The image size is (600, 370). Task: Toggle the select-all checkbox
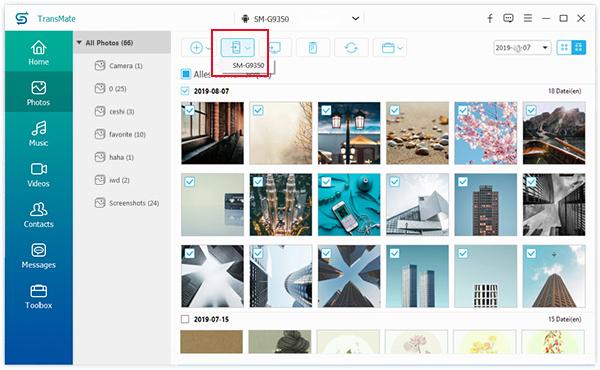[x=186, y=74]
